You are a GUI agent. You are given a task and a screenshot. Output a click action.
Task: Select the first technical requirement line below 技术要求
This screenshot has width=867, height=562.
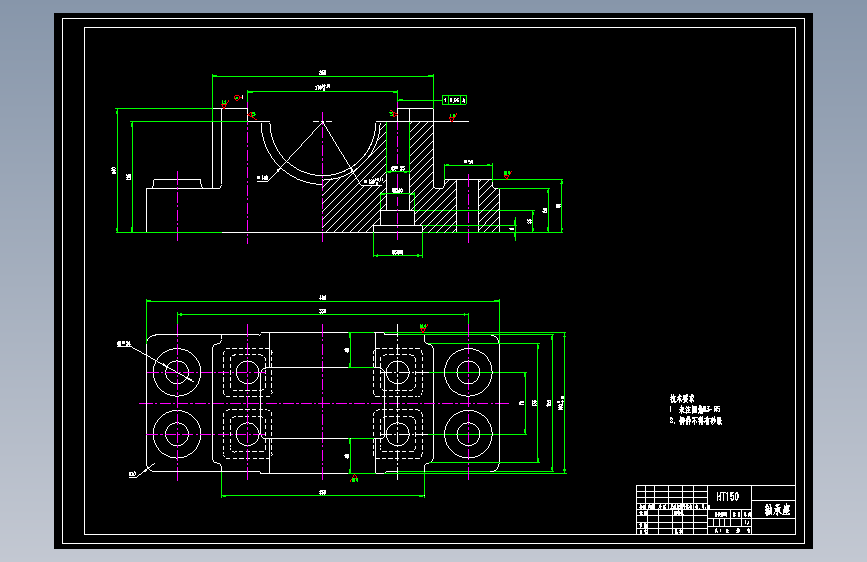coord(695,410)
